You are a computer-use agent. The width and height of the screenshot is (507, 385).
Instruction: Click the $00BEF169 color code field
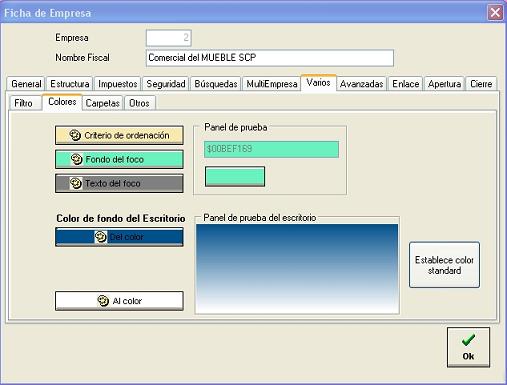[271, 149]
